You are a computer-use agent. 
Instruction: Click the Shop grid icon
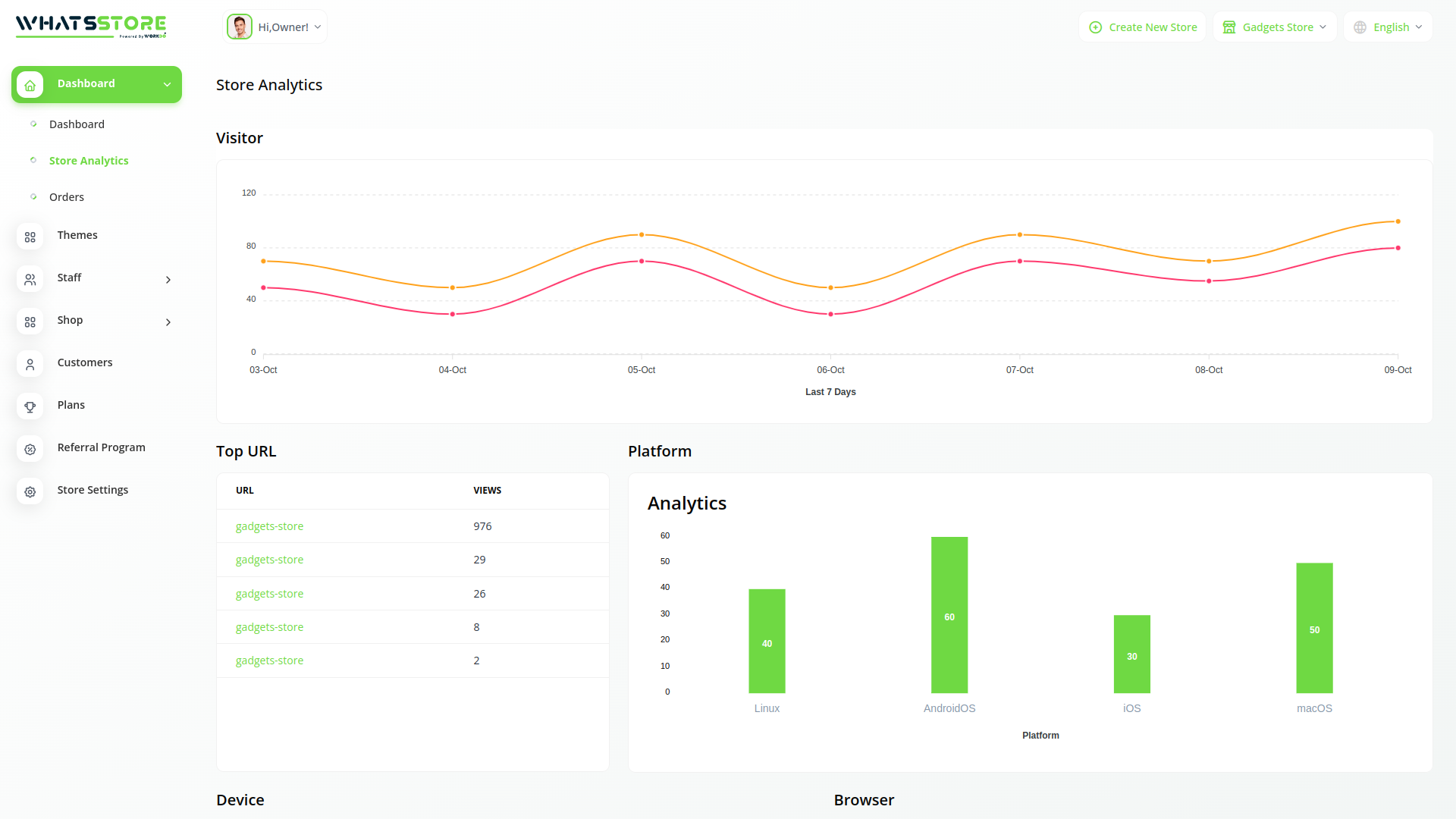point(30,322)
